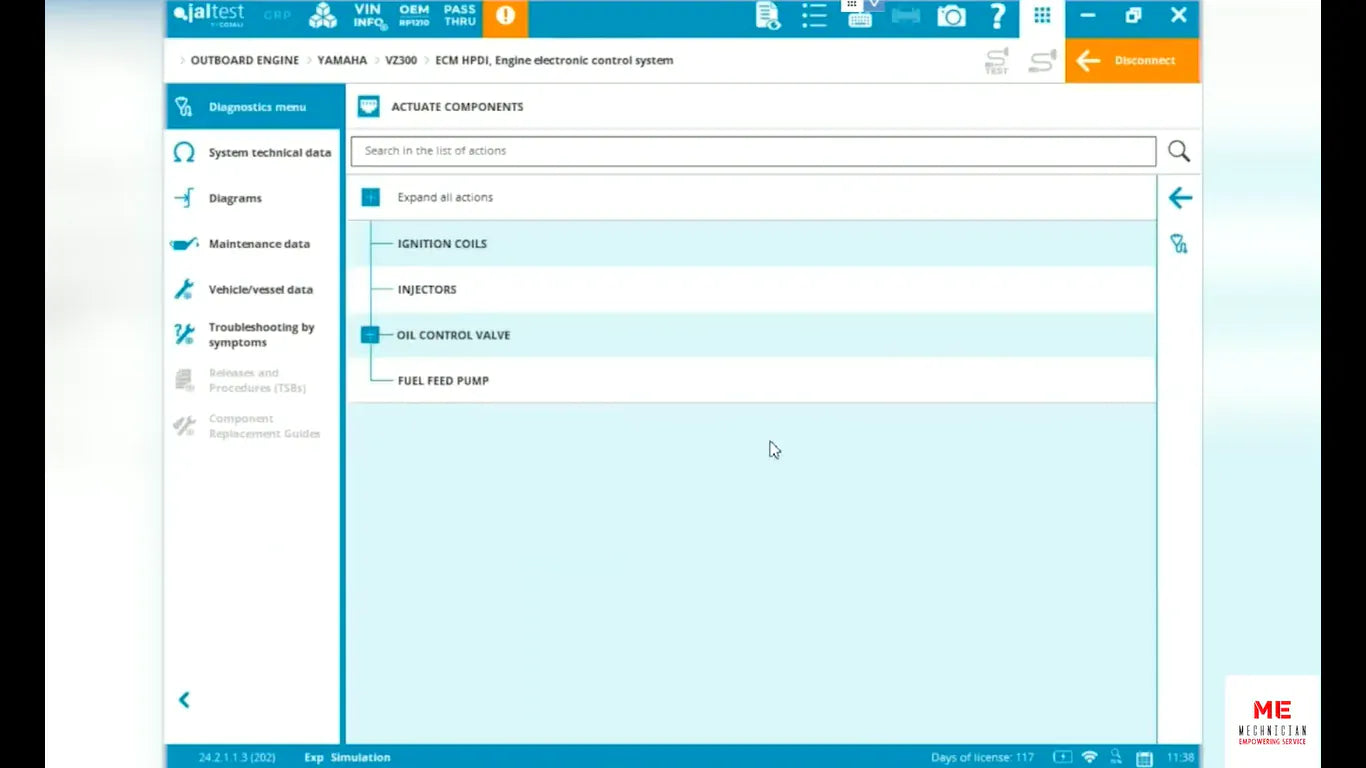Click the search magnifier icon
Screen dimensions: 1366x768
1178,150
